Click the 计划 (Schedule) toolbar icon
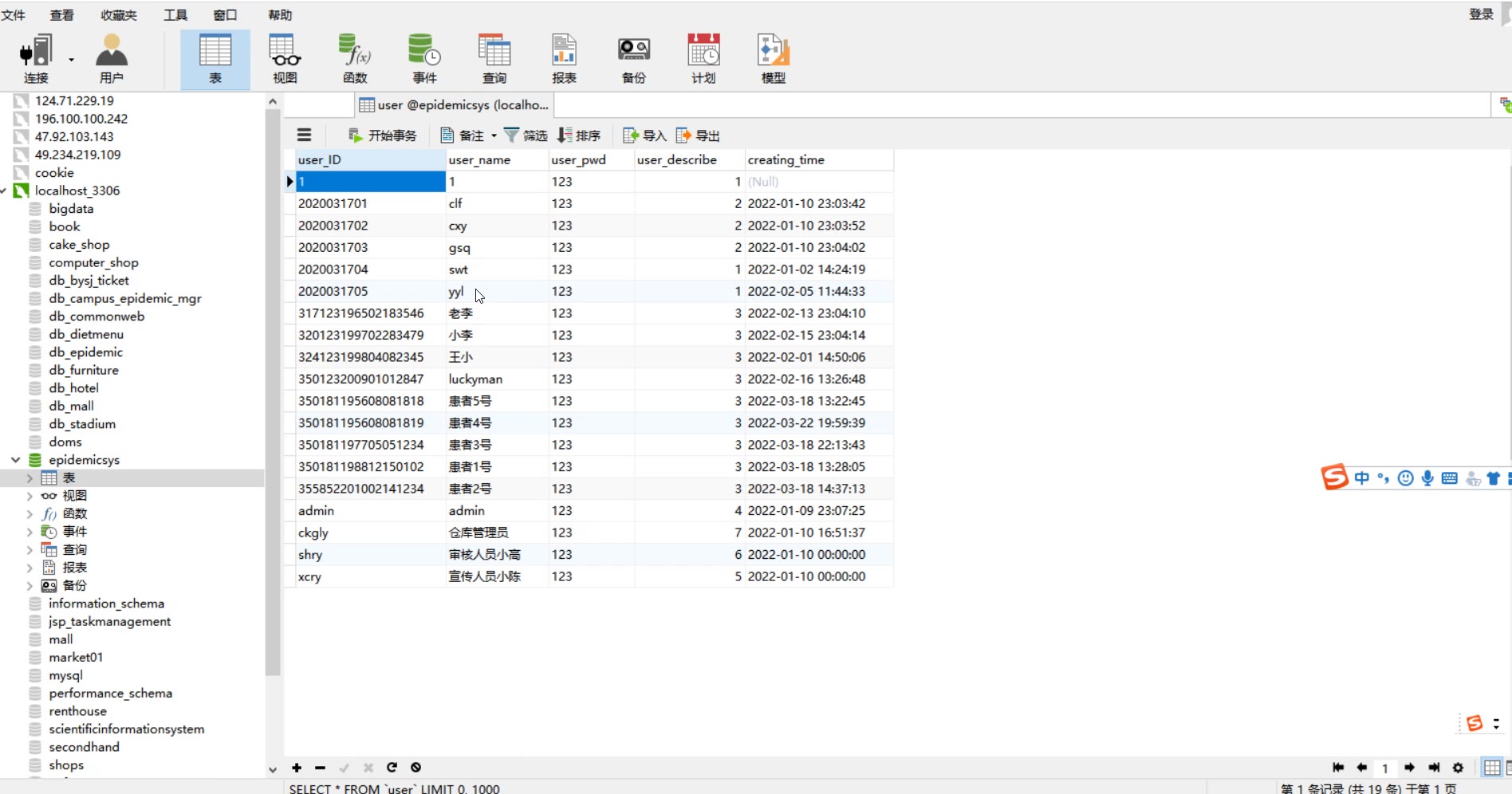The width and height of the screenshot is (1512, 794). pos(703,59)
